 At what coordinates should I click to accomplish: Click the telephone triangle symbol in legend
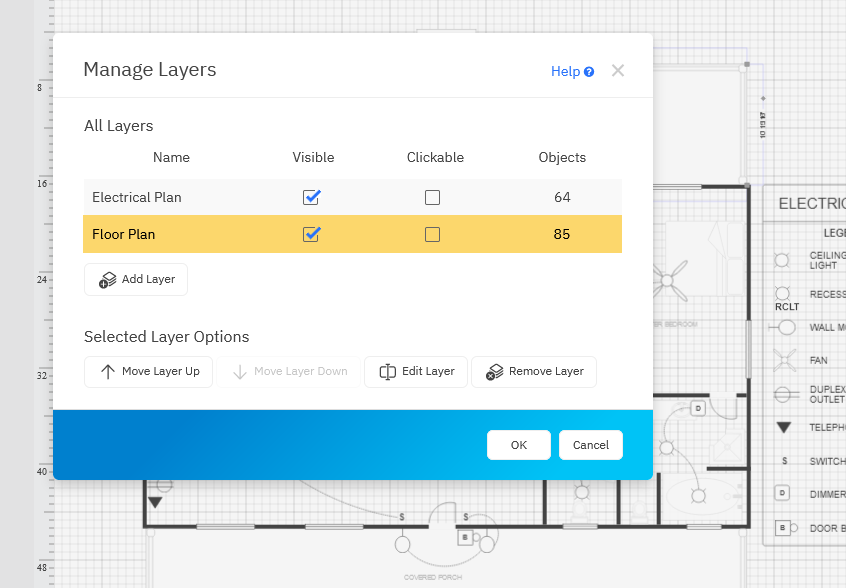point(784,427)
